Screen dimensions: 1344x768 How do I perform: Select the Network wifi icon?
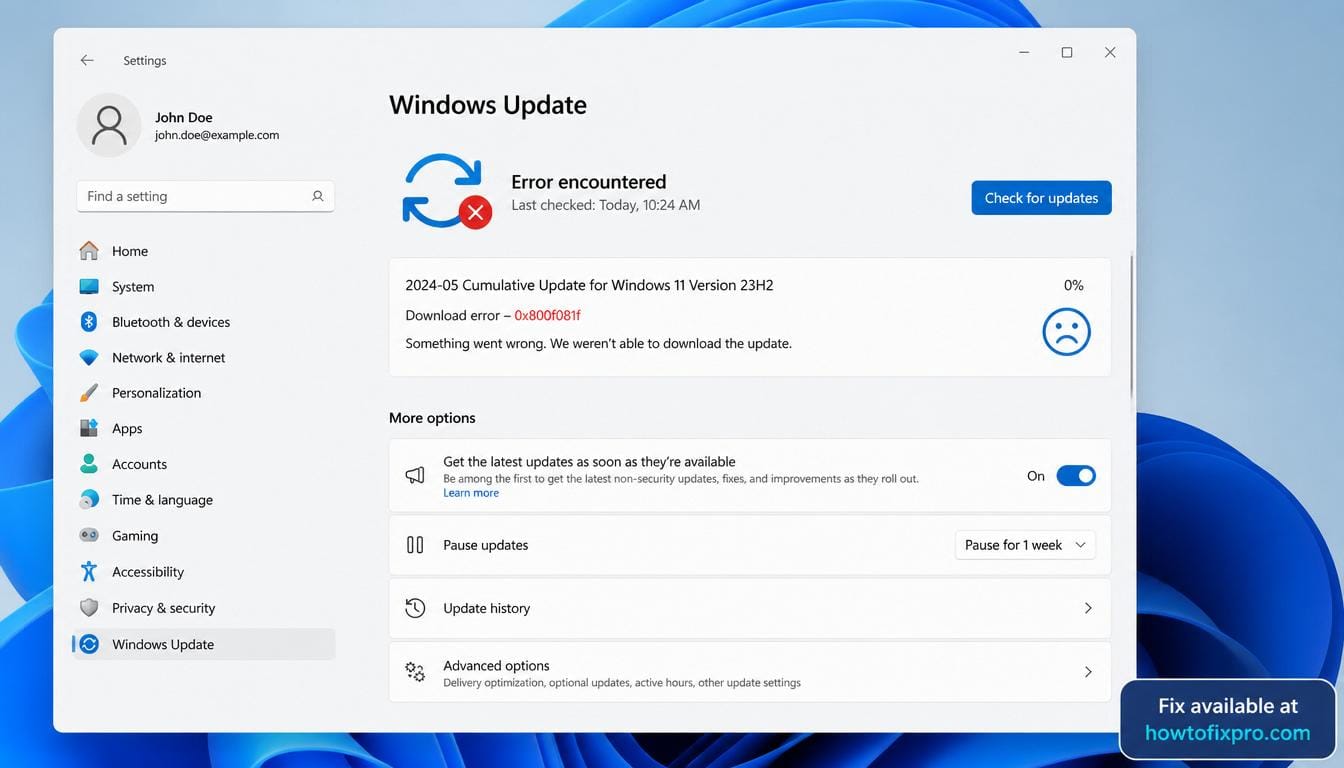(x=89, y=358)
